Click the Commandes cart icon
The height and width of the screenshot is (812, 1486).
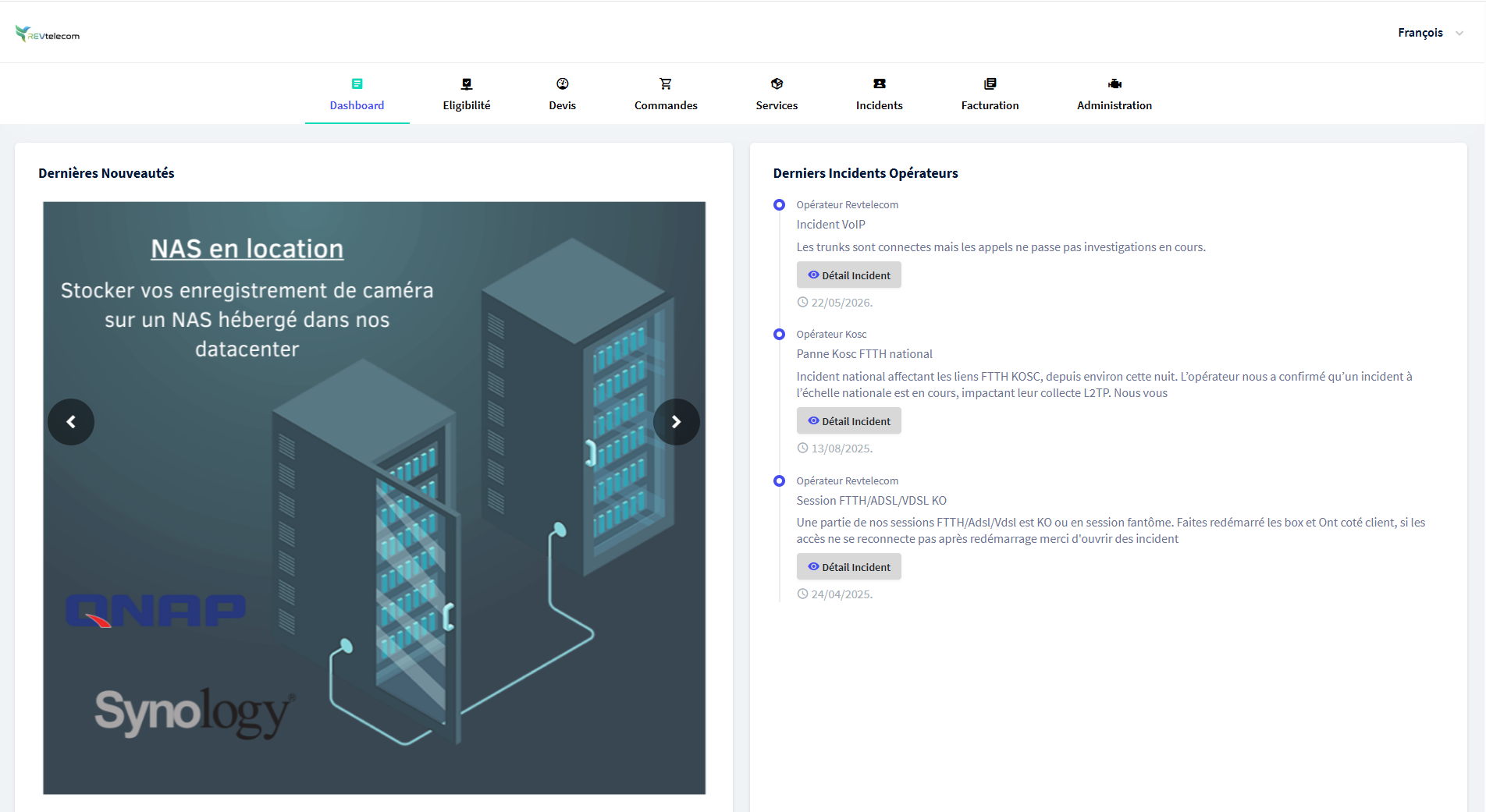point(666,83)
